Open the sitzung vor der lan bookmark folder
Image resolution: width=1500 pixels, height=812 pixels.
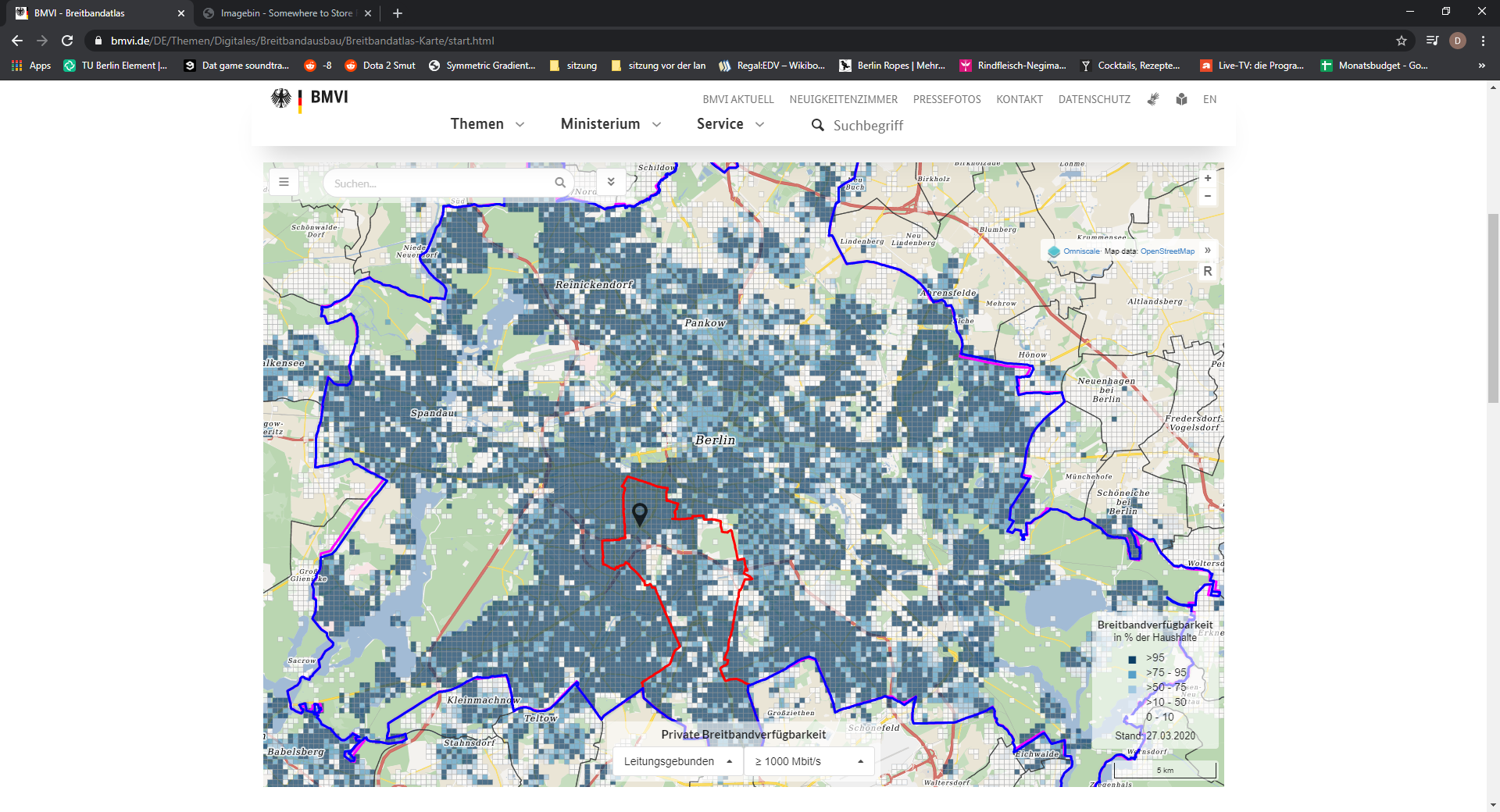tap(658, 66)
